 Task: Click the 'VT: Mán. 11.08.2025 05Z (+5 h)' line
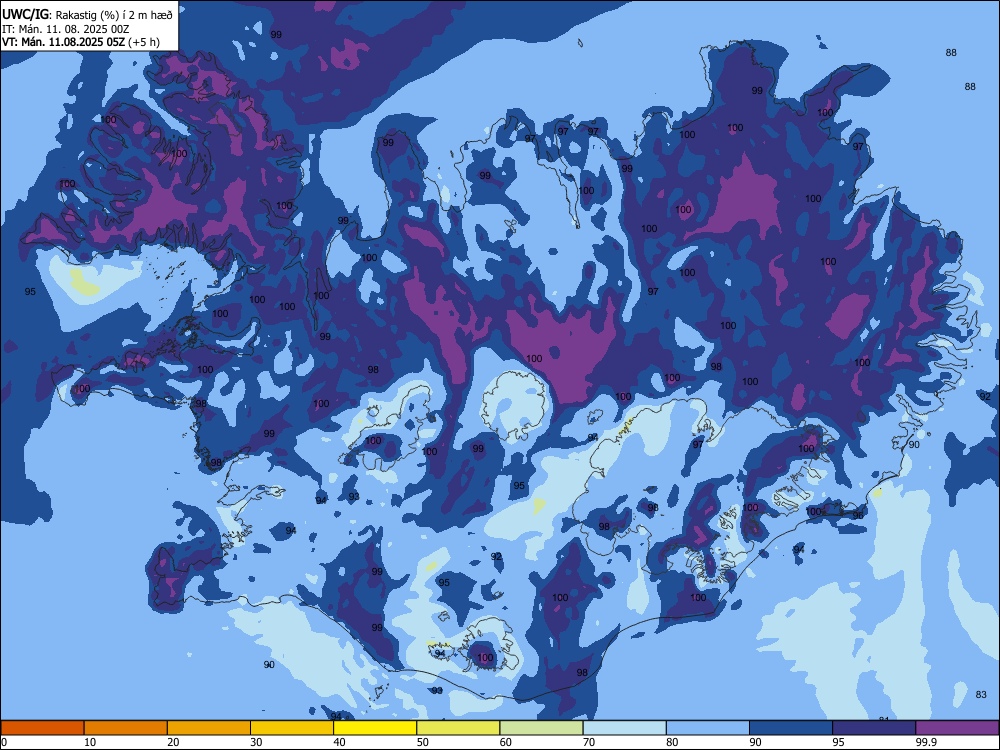point(81,42)
